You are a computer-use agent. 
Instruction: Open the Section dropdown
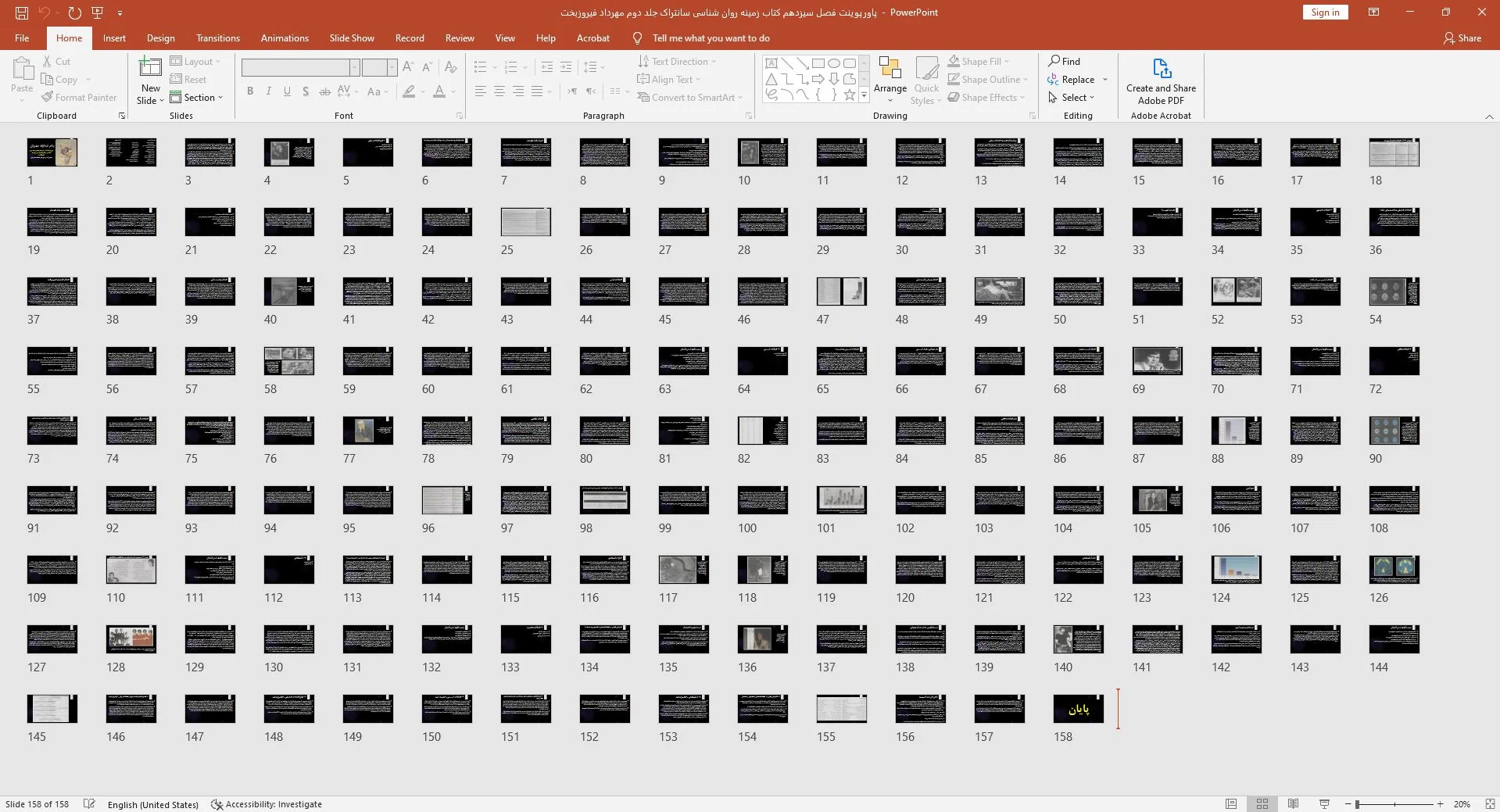[x=197, y=98]
